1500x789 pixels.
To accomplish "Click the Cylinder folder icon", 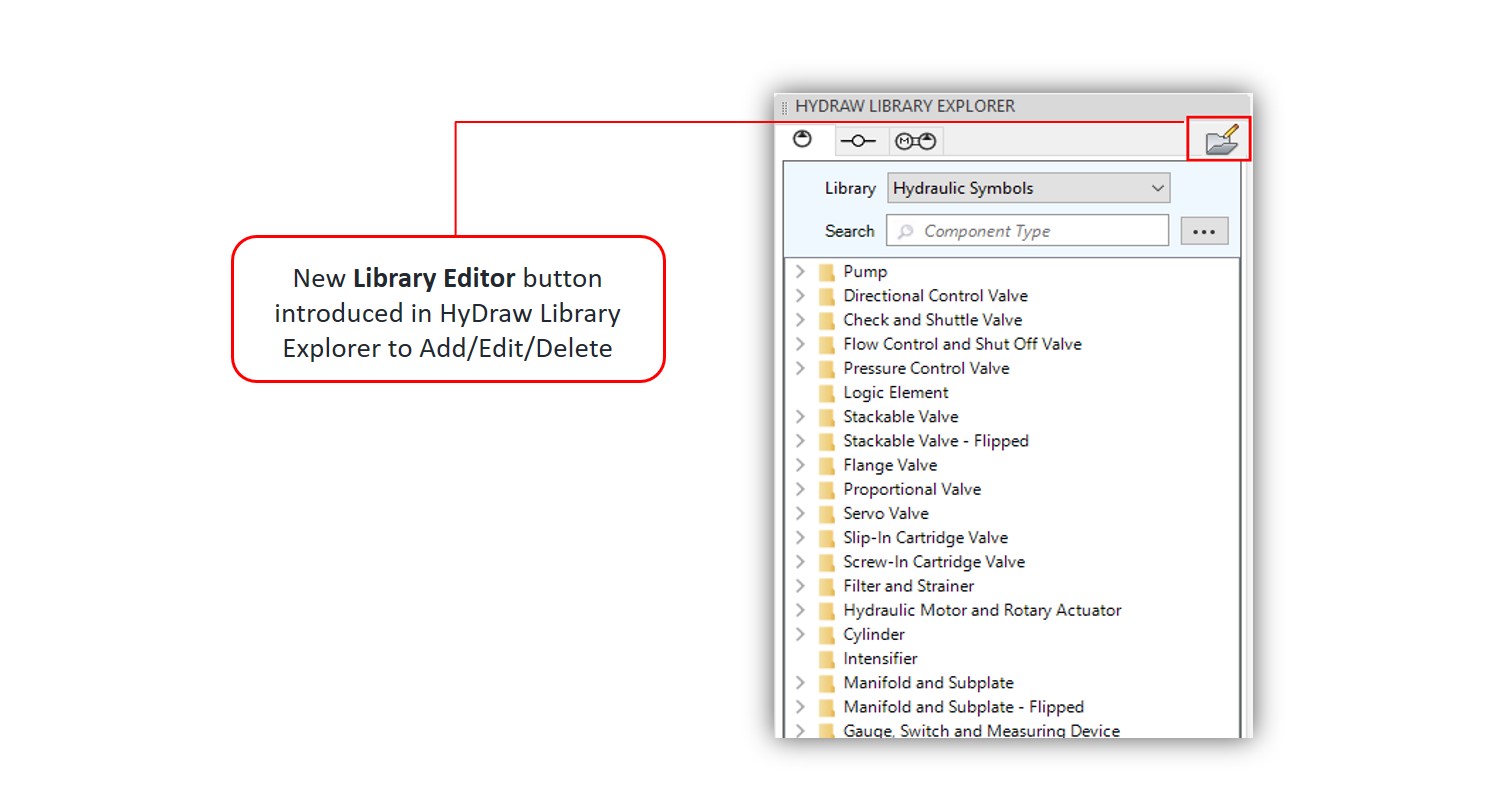I will click(826, 634).
